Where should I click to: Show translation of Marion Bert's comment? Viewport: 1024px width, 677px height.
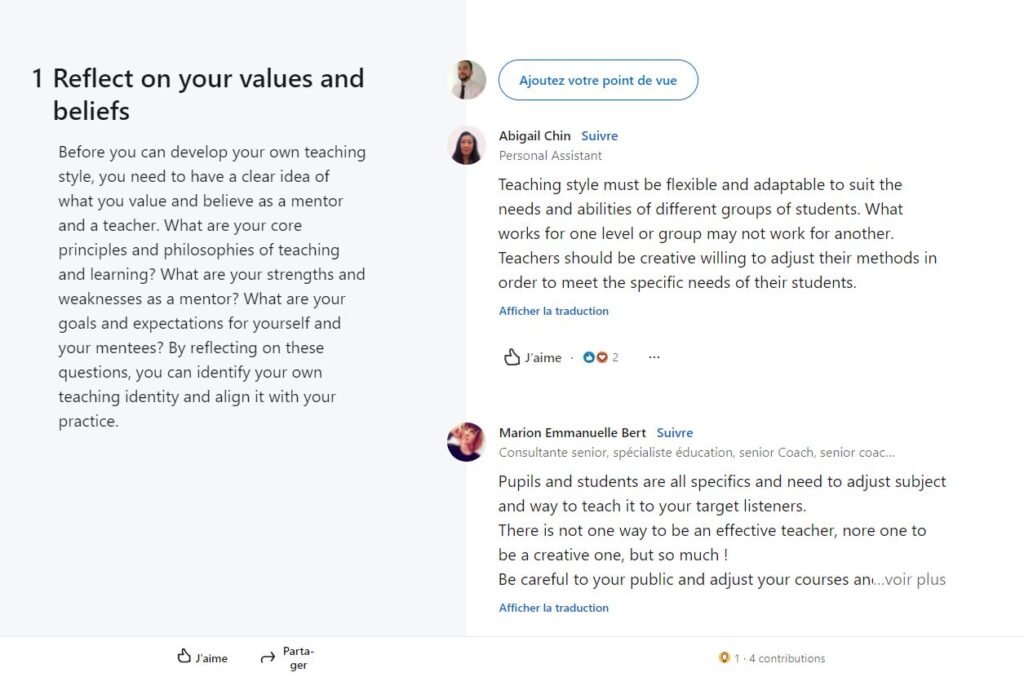coord(553,608)
